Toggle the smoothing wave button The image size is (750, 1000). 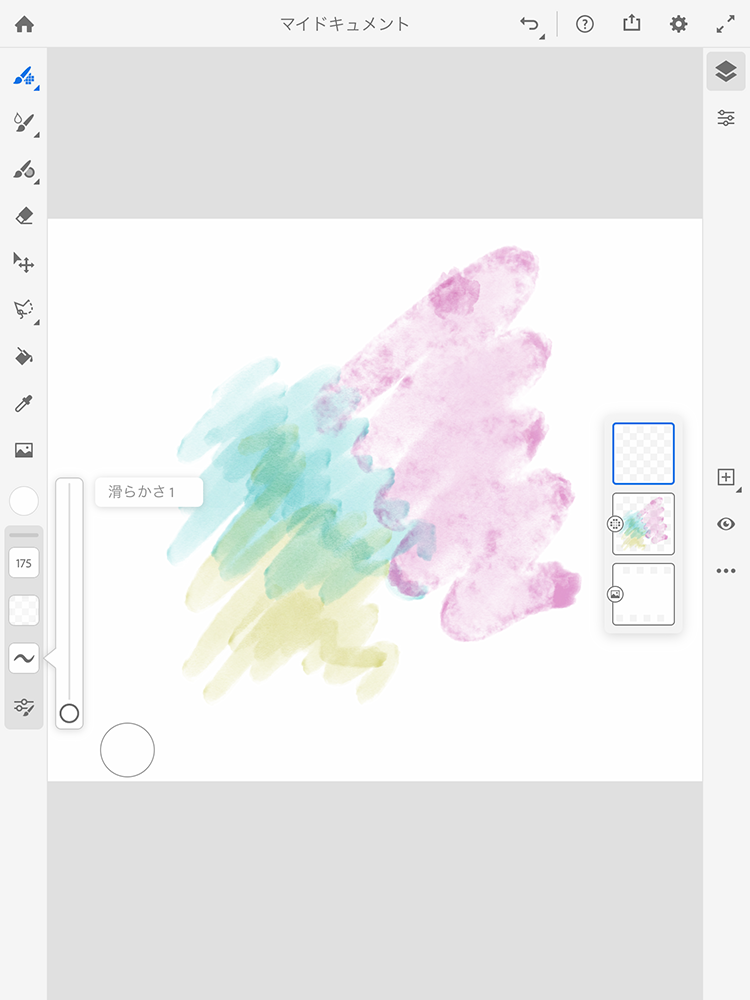point(24,658)
